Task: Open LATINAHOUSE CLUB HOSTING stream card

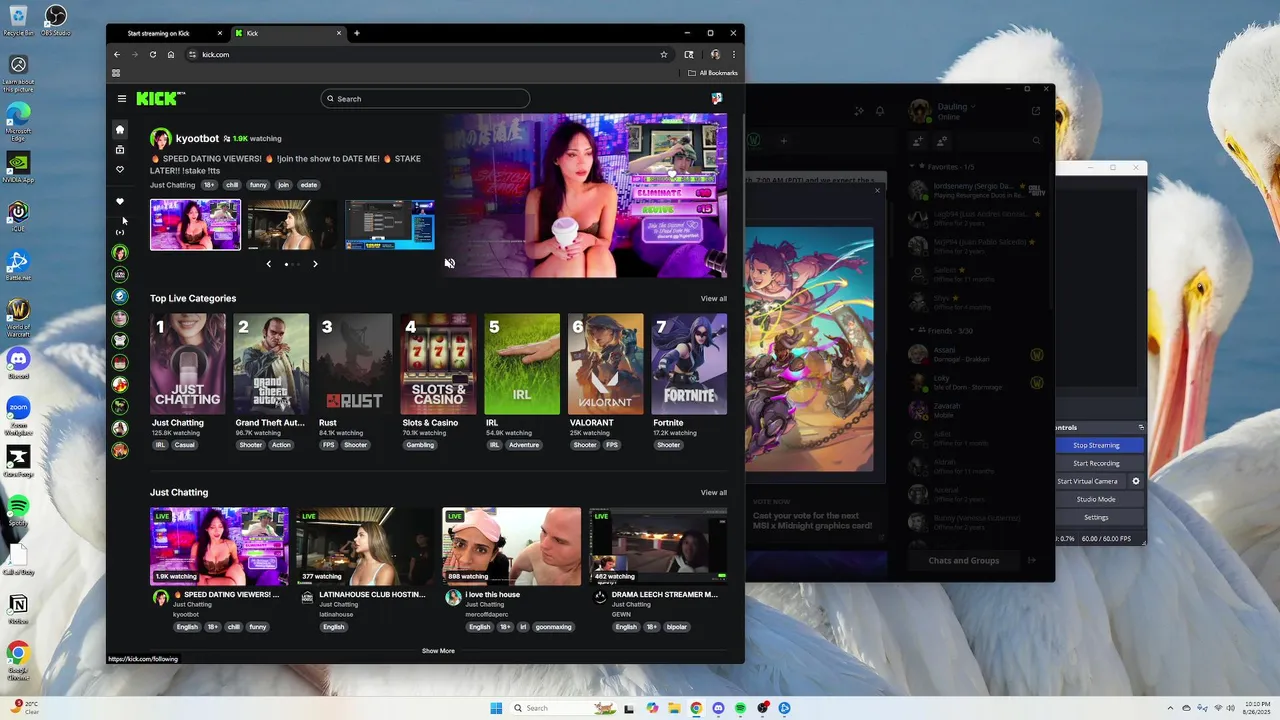Action: (365, 545)
